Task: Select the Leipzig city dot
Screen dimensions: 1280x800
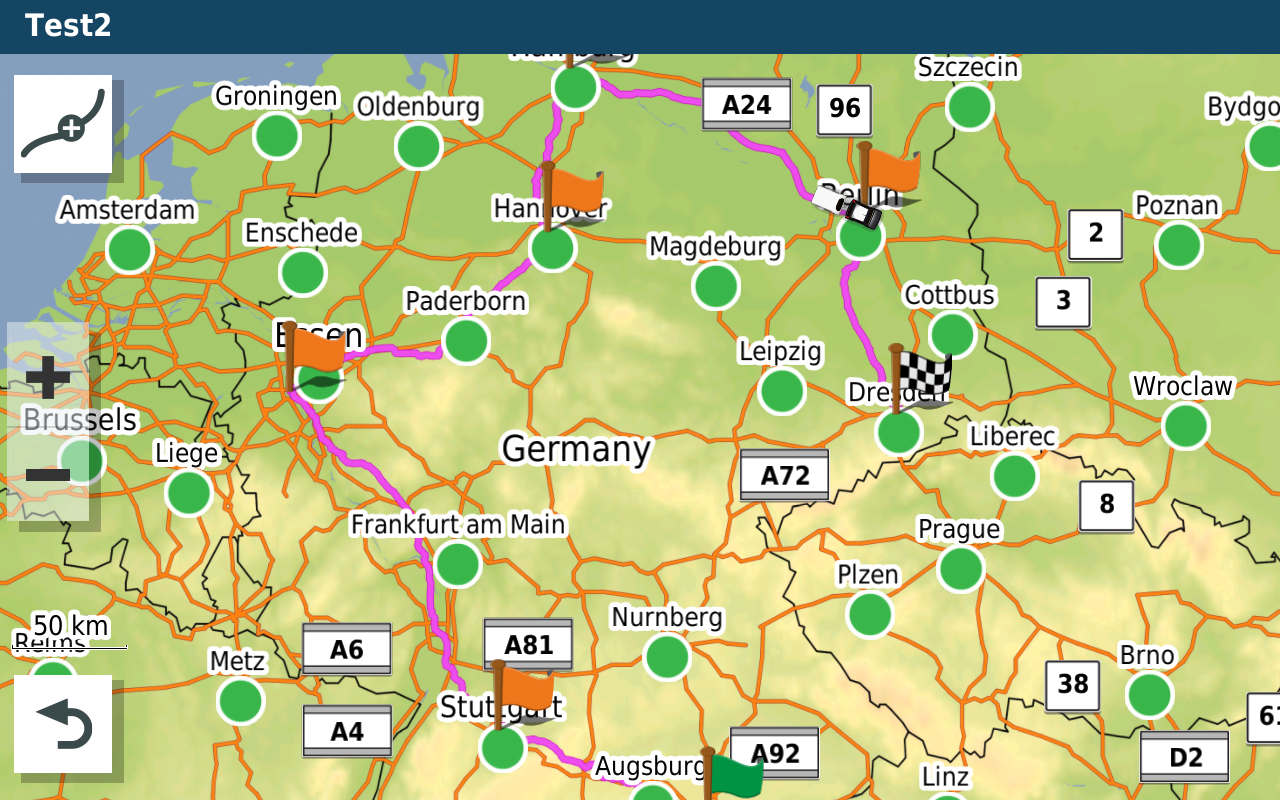Action: click(782, 391)
